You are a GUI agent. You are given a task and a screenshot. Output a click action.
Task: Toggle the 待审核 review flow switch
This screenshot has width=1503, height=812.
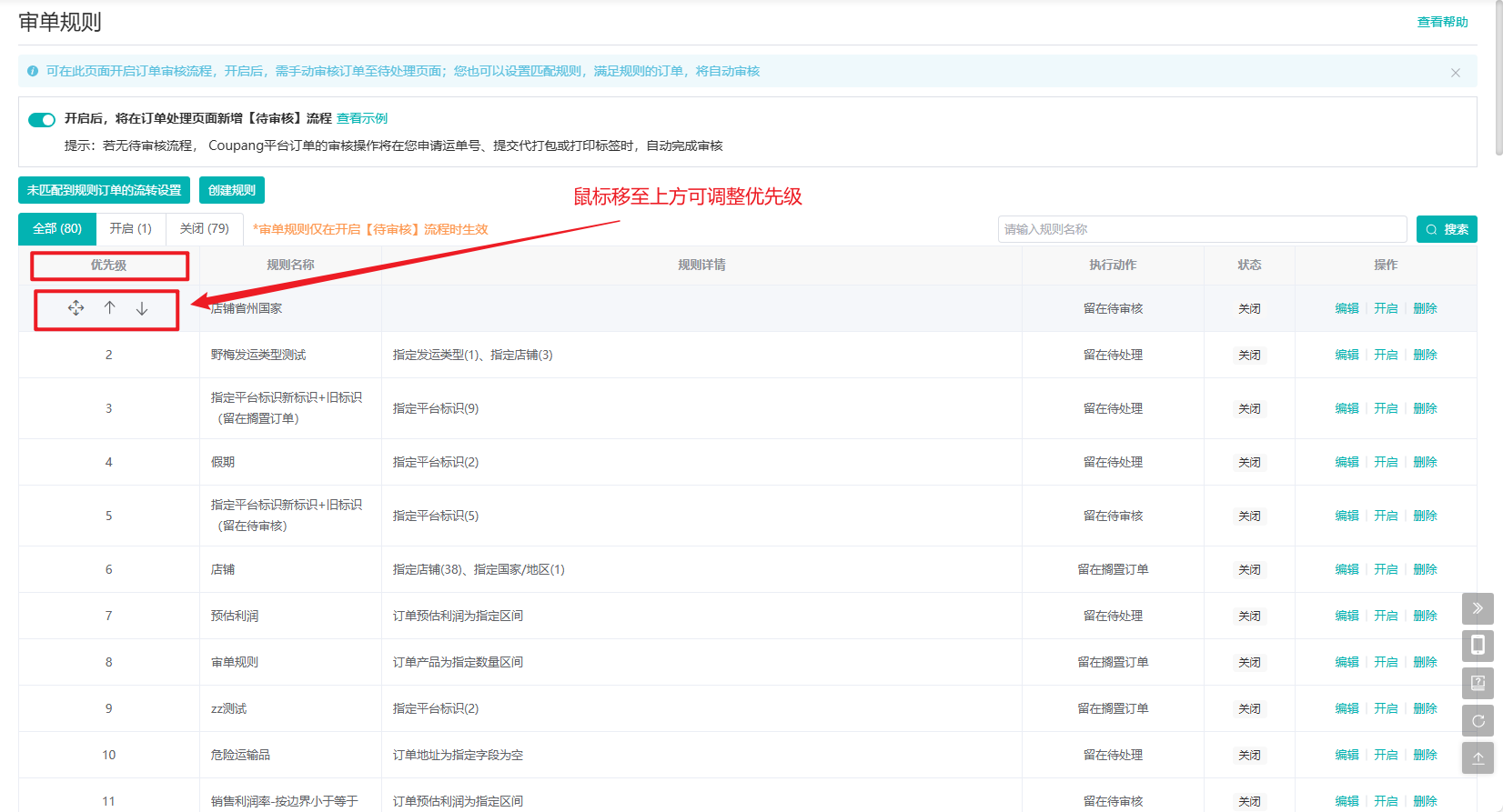42,119
